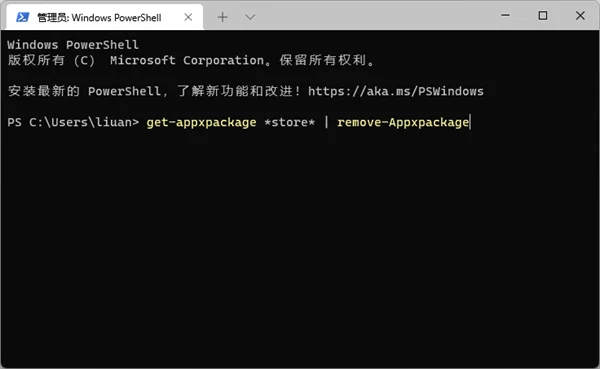Click the remove-Appxpackage command text
This screenshot has height=369, width=600.
403,122
